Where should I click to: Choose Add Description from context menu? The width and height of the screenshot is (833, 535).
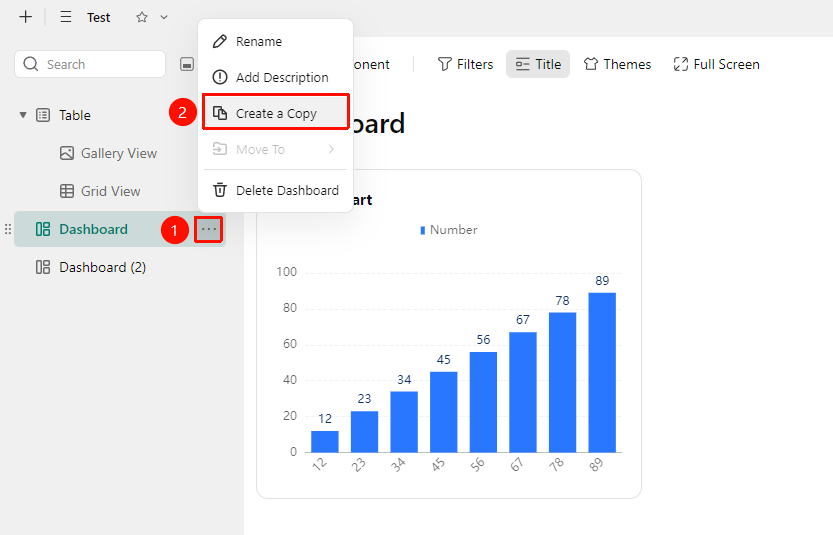tap(275, 78)
